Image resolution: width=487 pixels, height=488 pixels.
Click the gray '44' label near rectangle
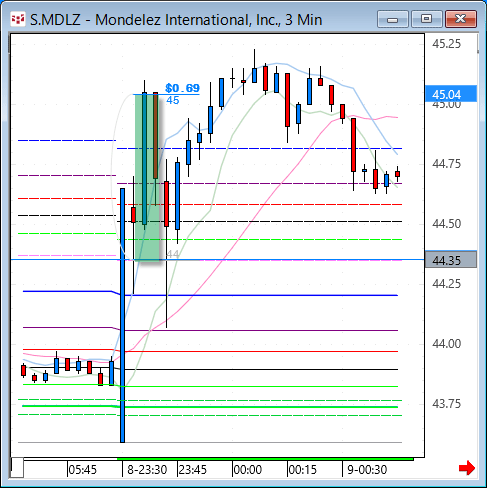click(x=173, y=254)
